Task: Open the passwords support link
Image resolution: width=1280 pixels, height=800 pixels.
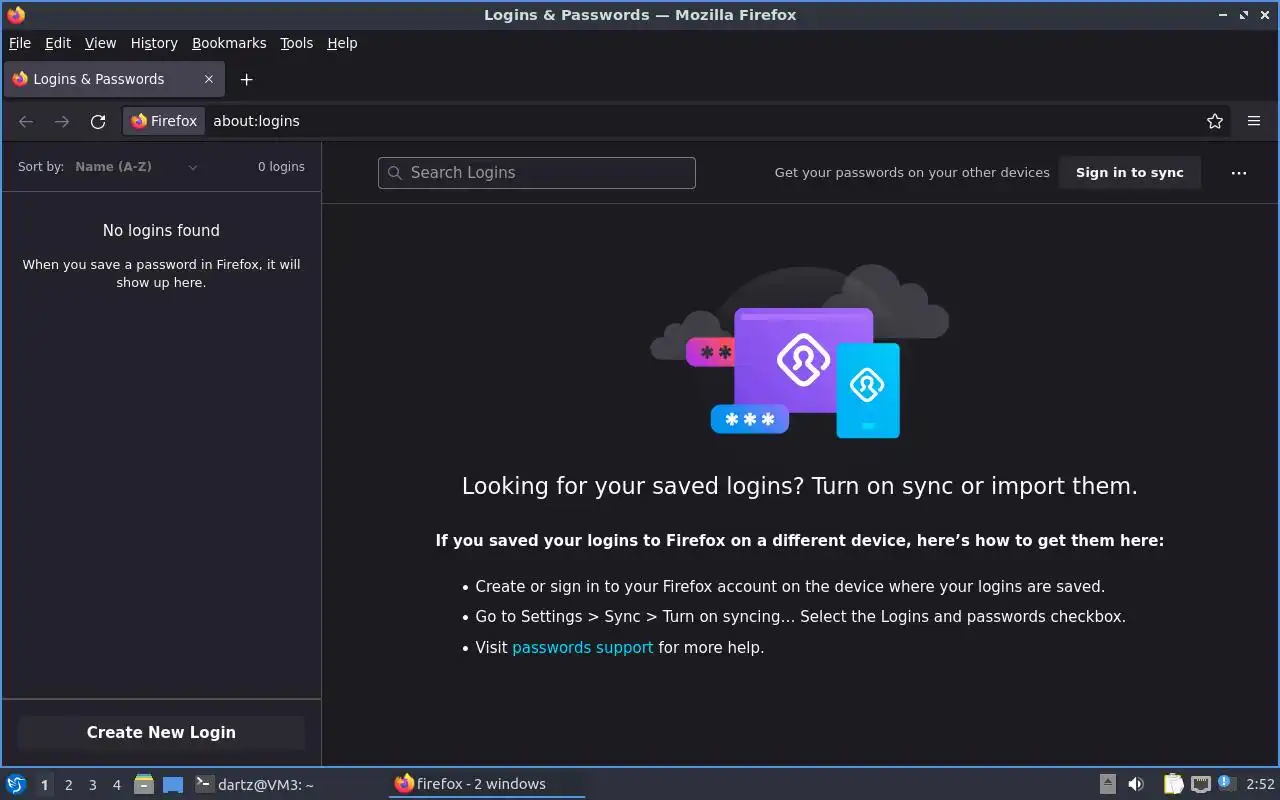Action: [583, 648]
